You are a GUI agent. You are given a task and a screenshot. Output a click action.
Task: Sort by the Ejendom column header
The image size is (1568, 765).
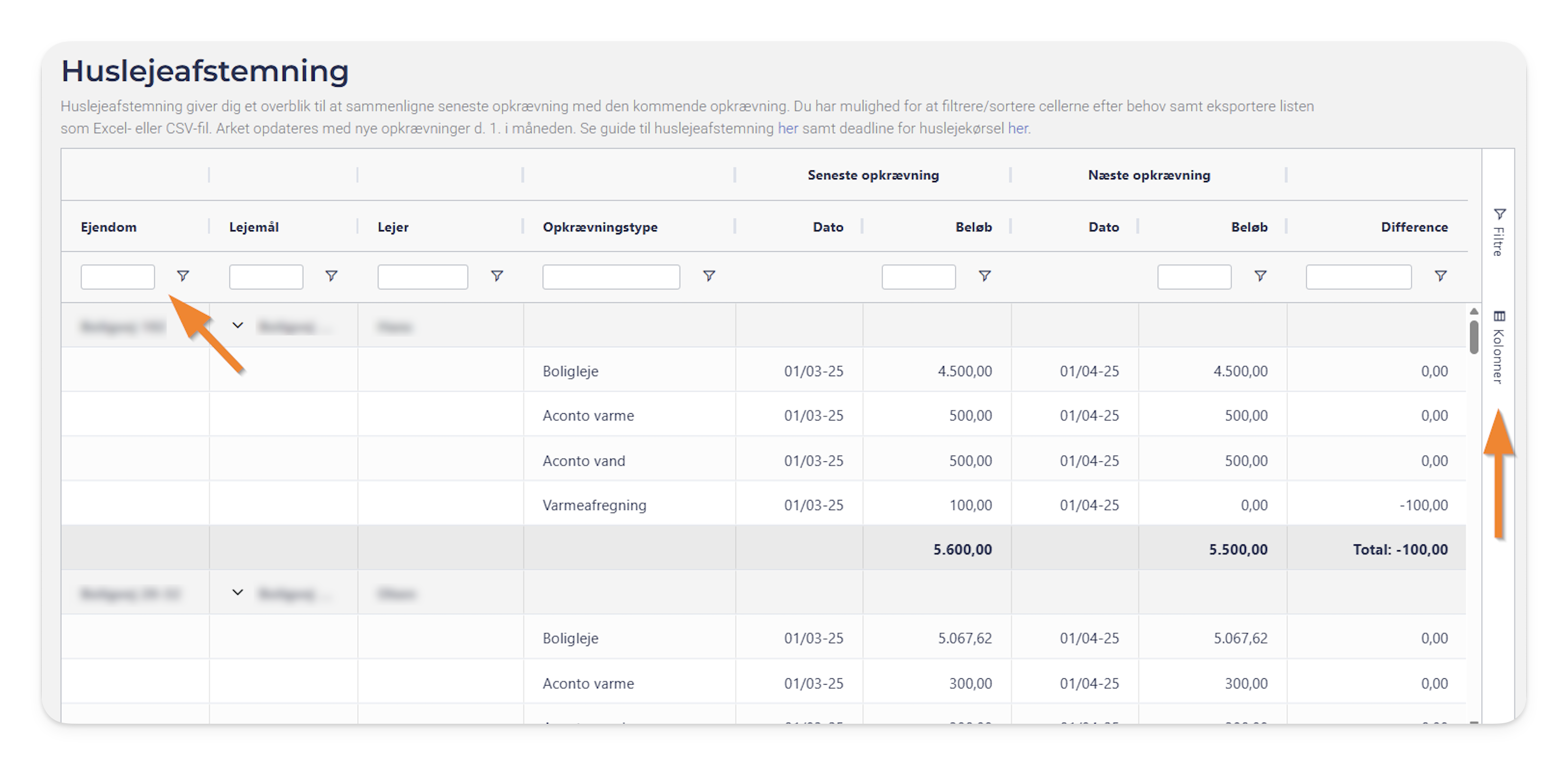pos(108,227)
